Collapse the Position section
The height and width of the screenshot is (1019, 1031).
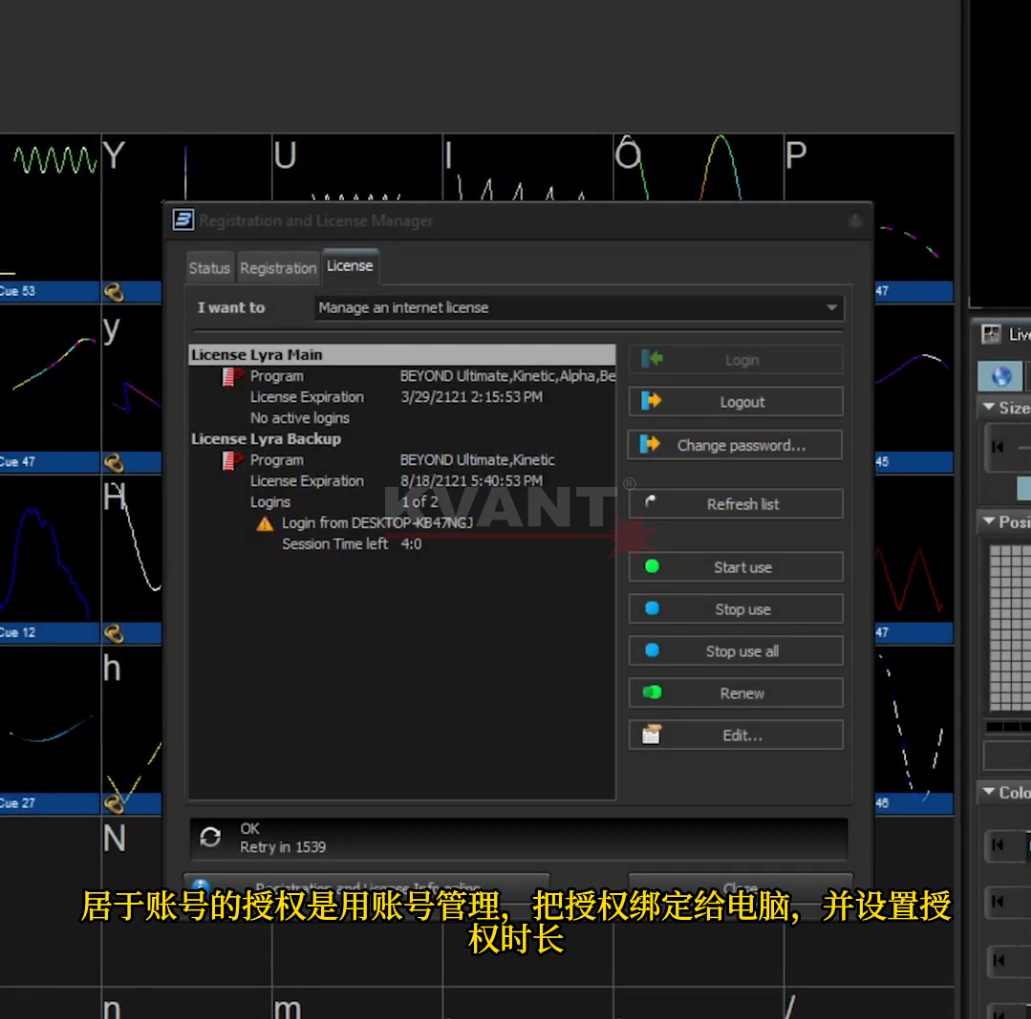coord(988,522)
